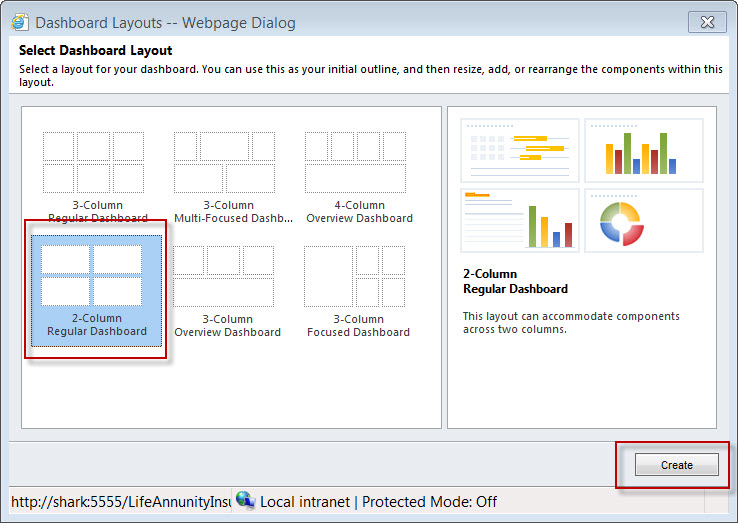
Task: Pick the 4-Column Overview Dashboard layout
Action: tap(359, 174)
